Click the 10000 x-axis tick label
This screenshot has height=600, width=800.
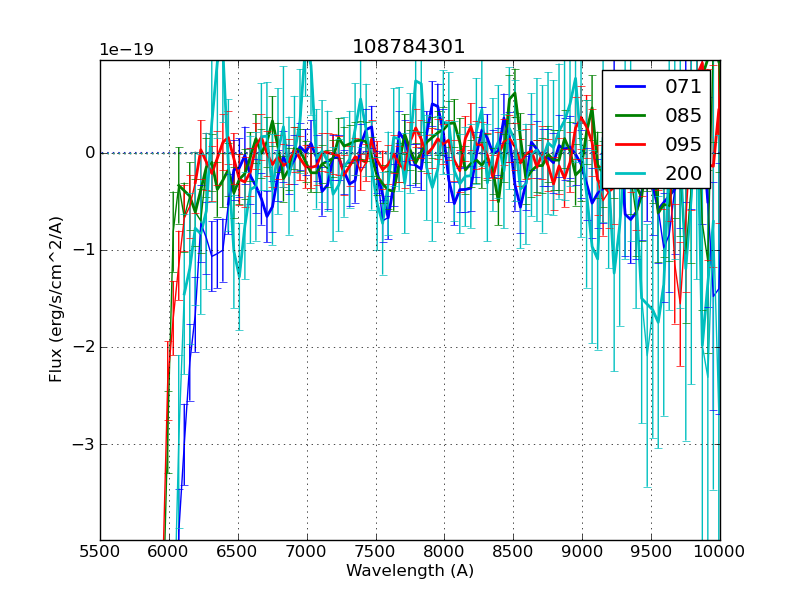pos(720,551)
